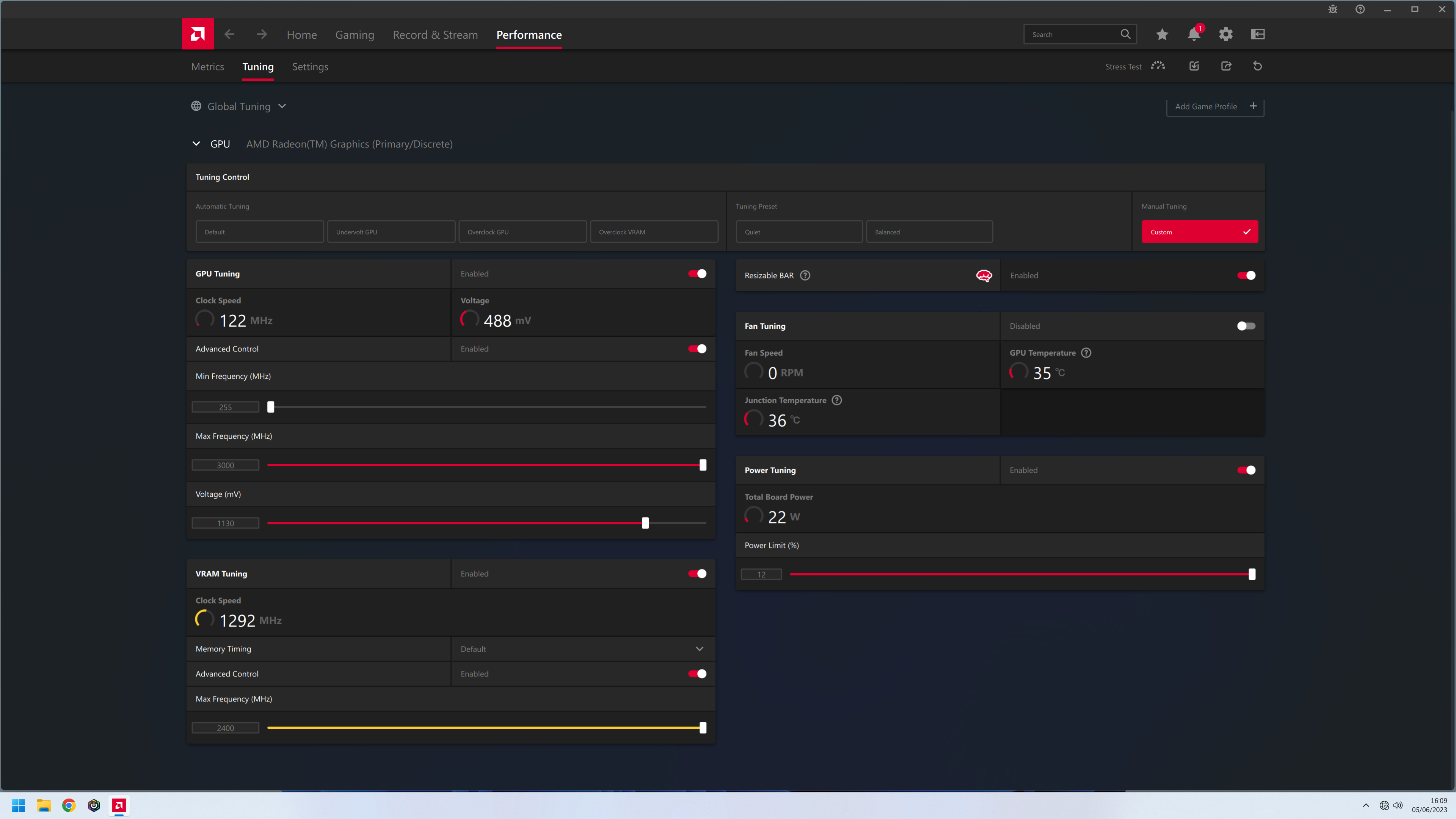Click the export tuning profile icon
1456x819 pixels.
click(1226, 66)
